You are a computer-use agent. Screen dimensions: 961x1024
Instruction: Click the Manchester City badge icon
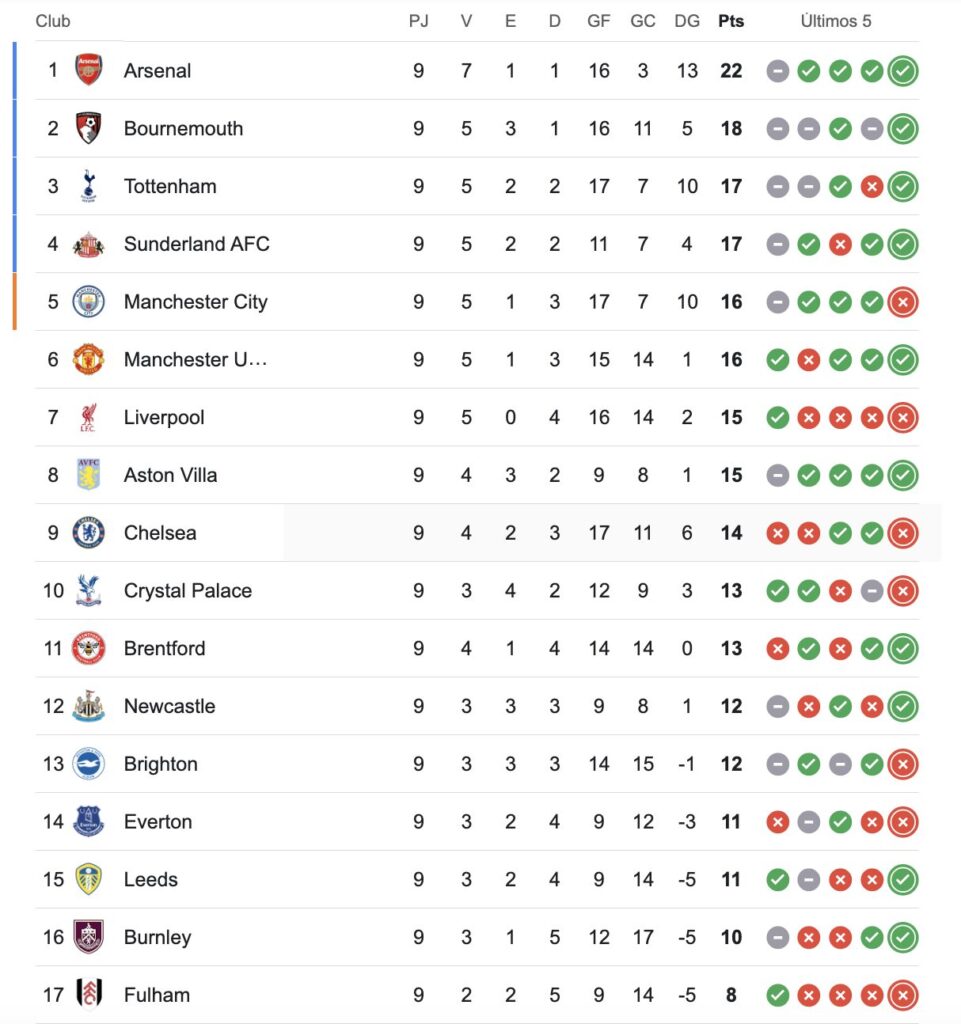pos(89,302)
